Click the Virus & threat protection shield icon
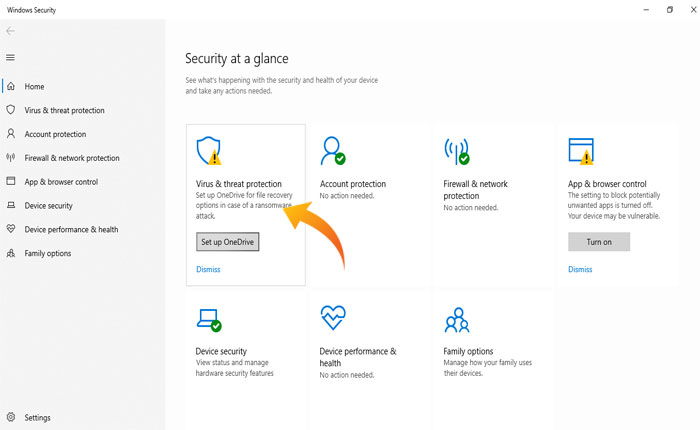This screenshot has height=430, width=700. click(209, 151)
